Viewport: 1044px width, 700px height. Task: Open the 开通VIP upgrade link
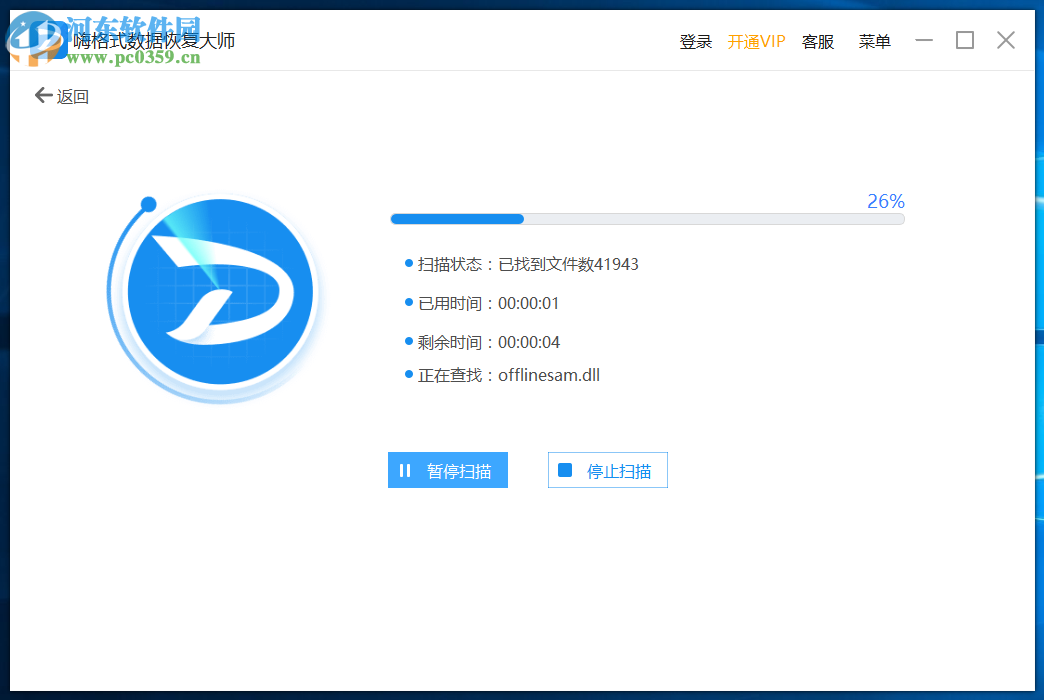[757, 42]
